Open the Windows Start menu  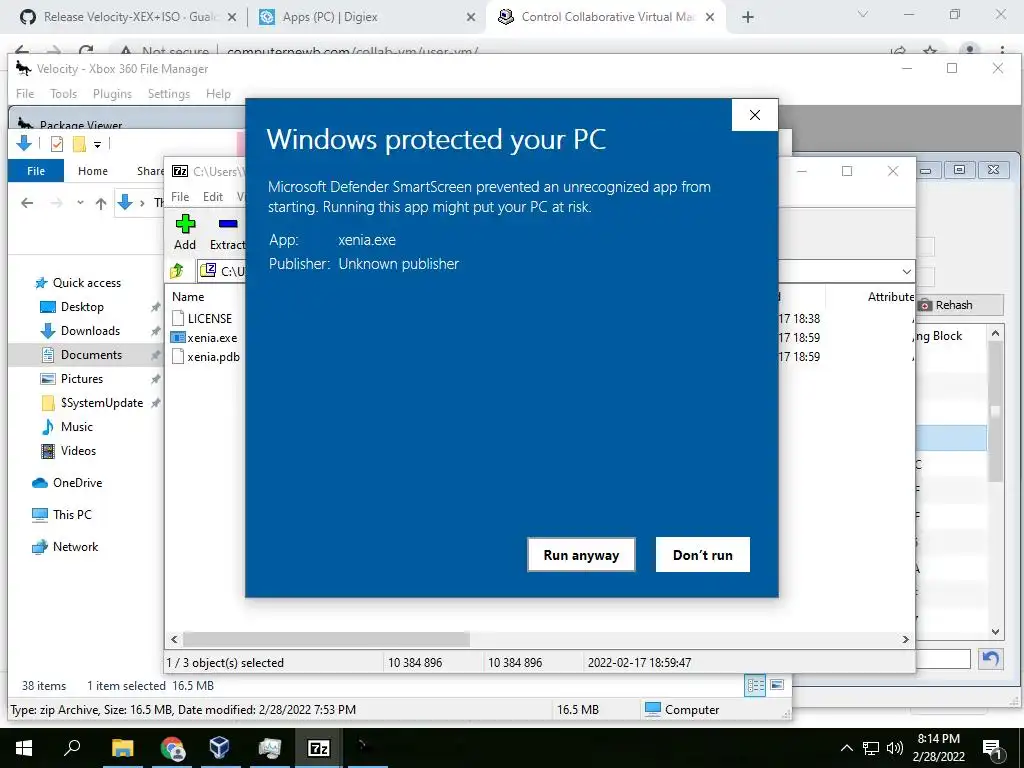click(24, 748)
